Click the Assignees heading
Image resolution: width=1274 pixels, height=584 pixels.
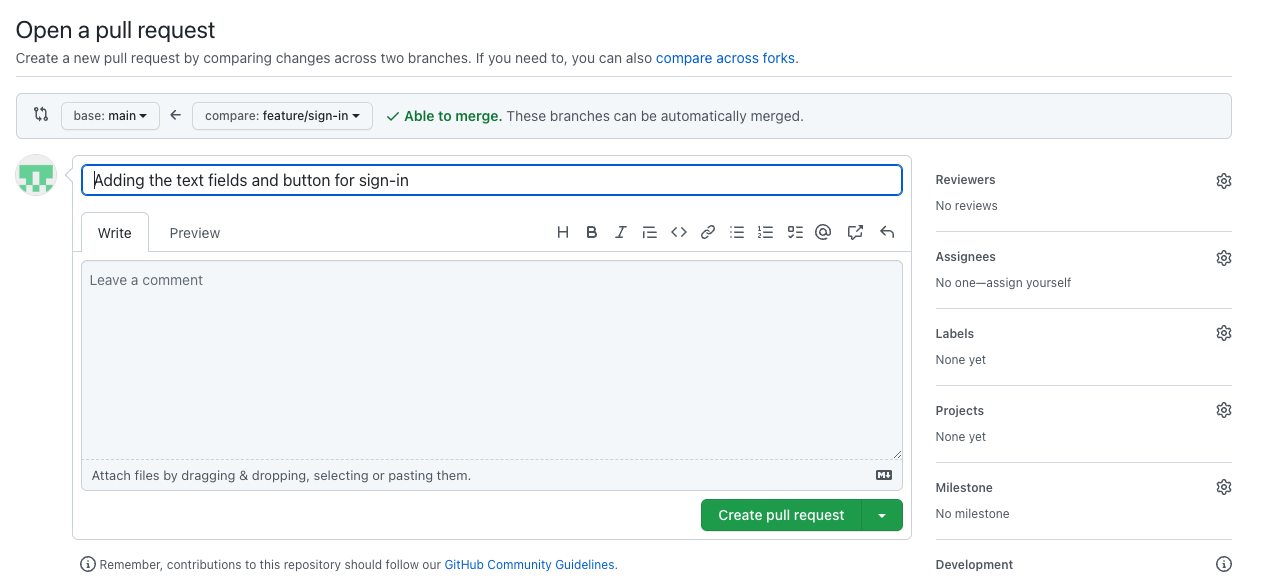[x=965, y=257]
